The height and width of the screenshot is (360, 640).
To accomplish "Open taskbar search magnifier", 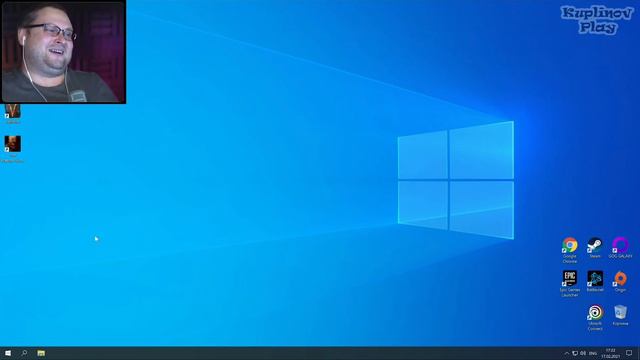I will tap(24, 353).
